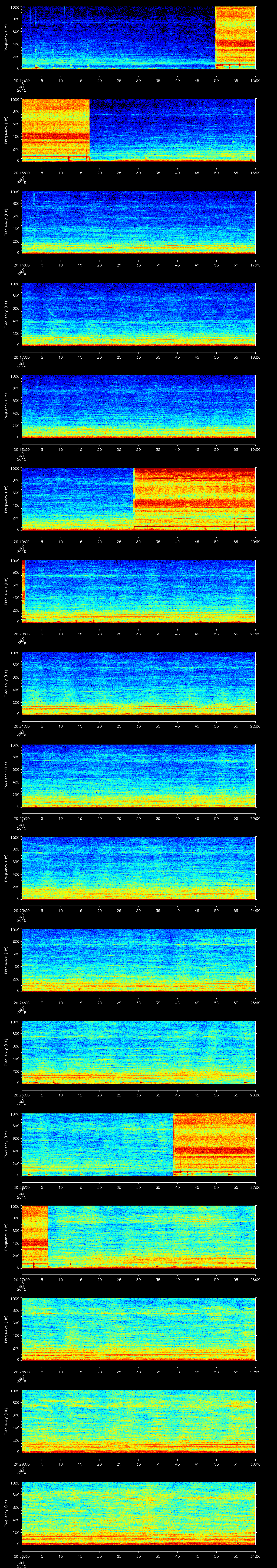Click the spectrogram panel starting at 20:14:00

click(138, 38)
